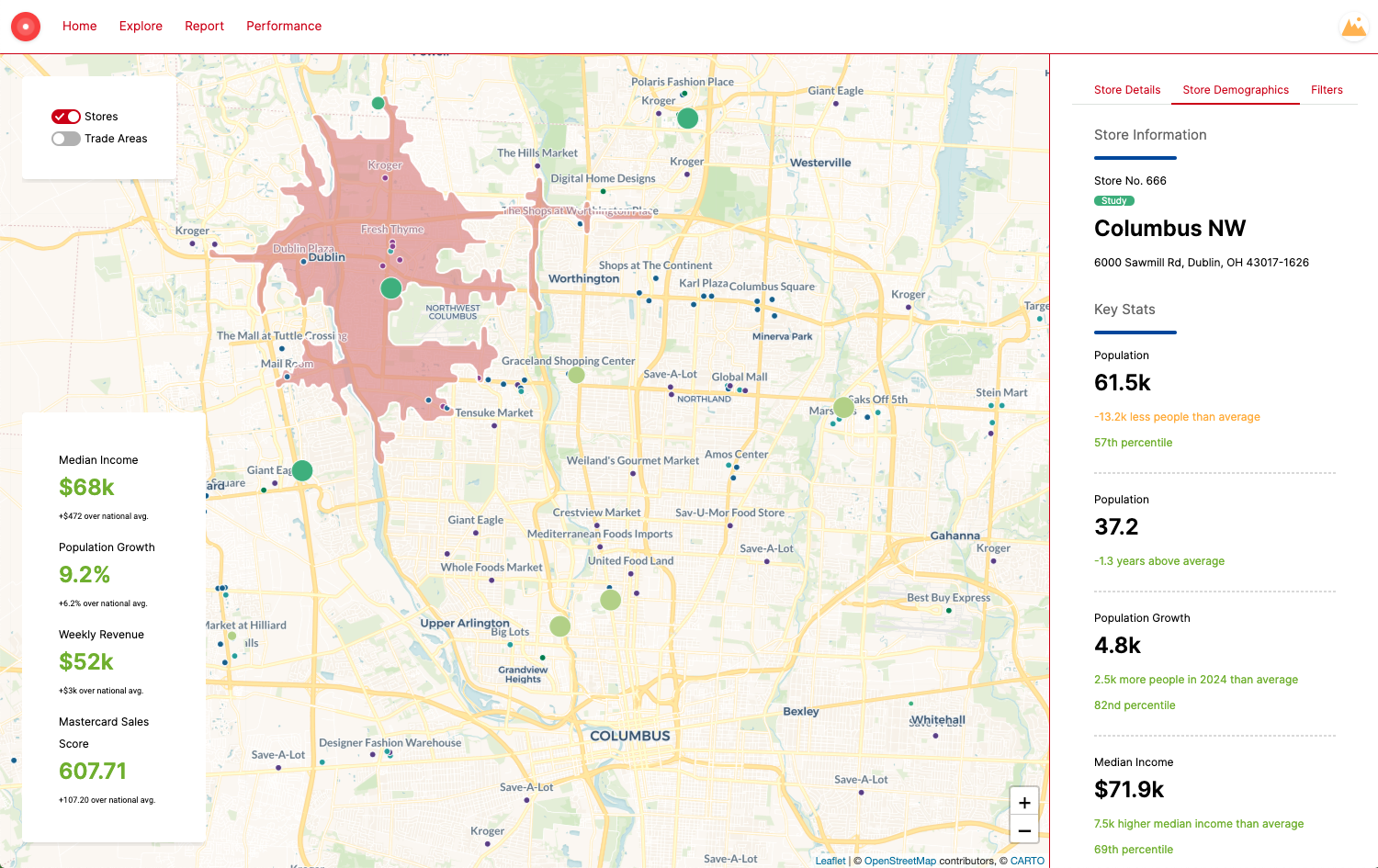Select the store marker near Big Lots
This screenshot has height=868, width=1378.
tap(560, 626)
